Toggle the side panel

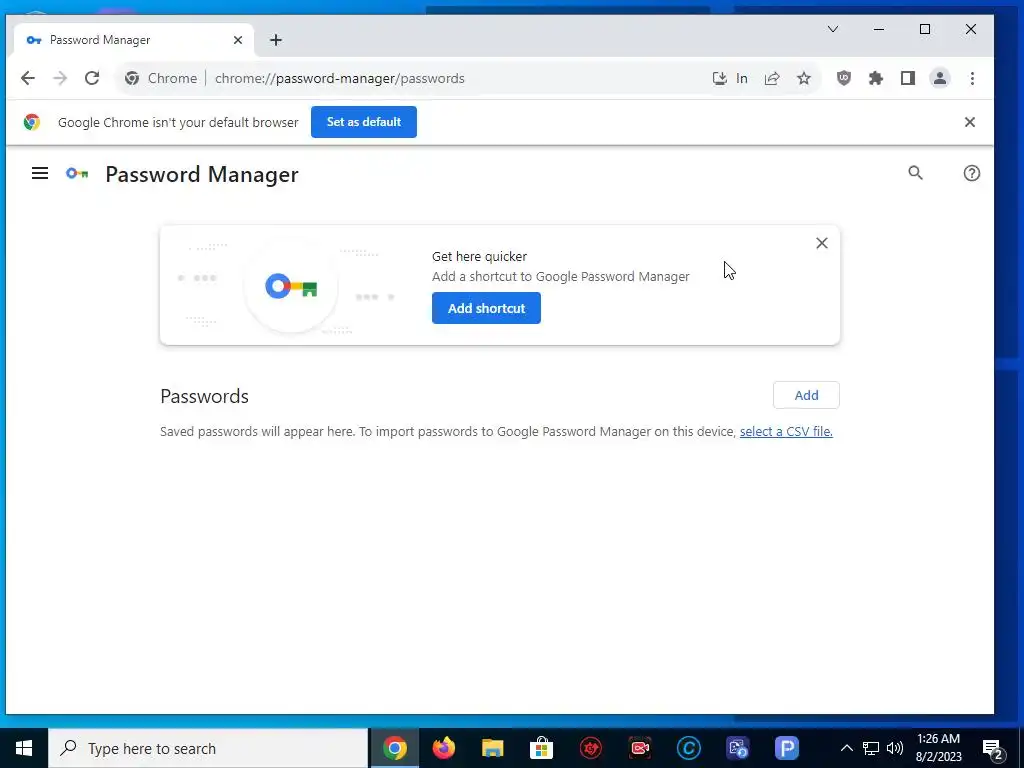click(908, 78)
